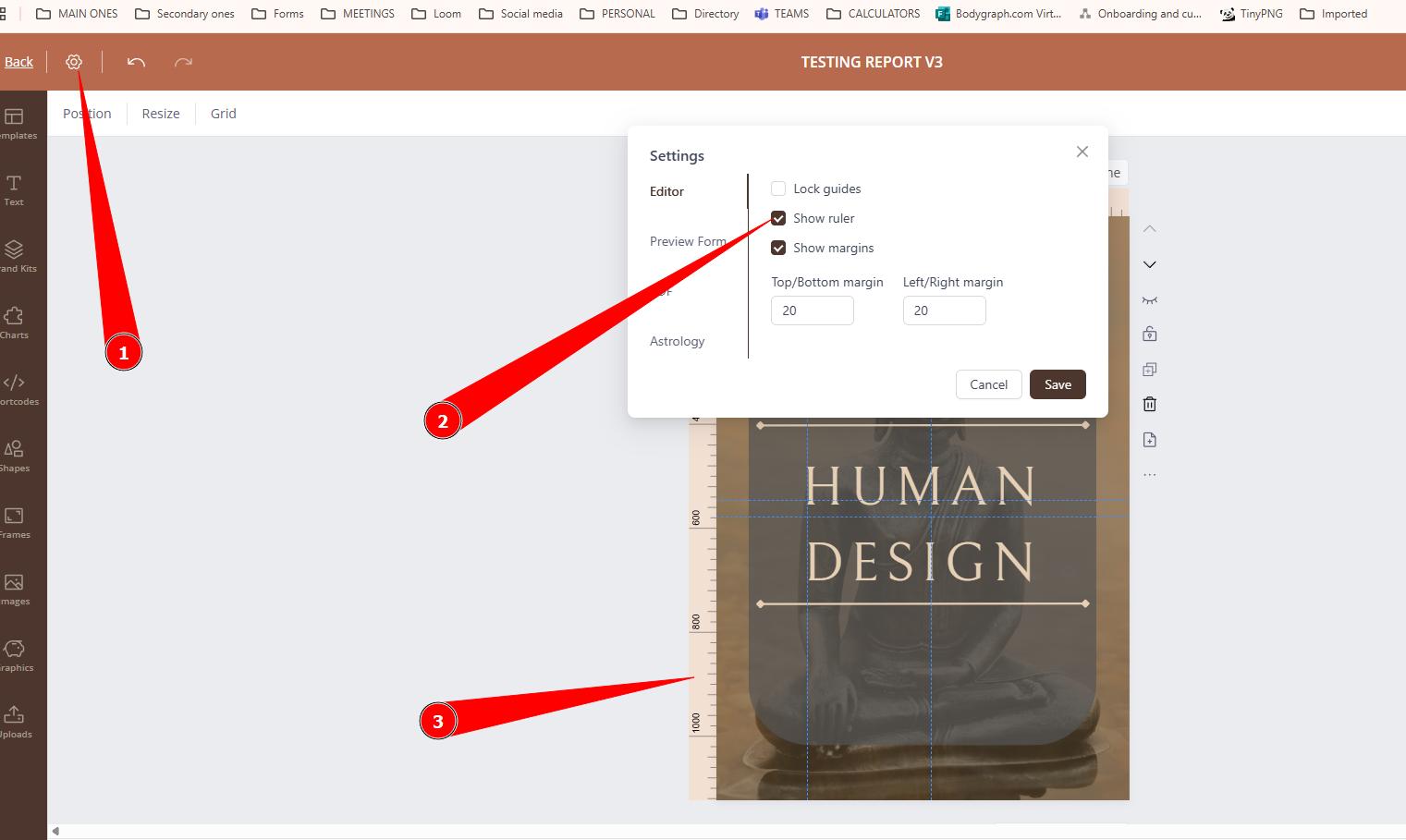Open the three-dots more options menu
This screenshot has height=840, width=1406.
pyautogui.click(x=1149, y=475)
